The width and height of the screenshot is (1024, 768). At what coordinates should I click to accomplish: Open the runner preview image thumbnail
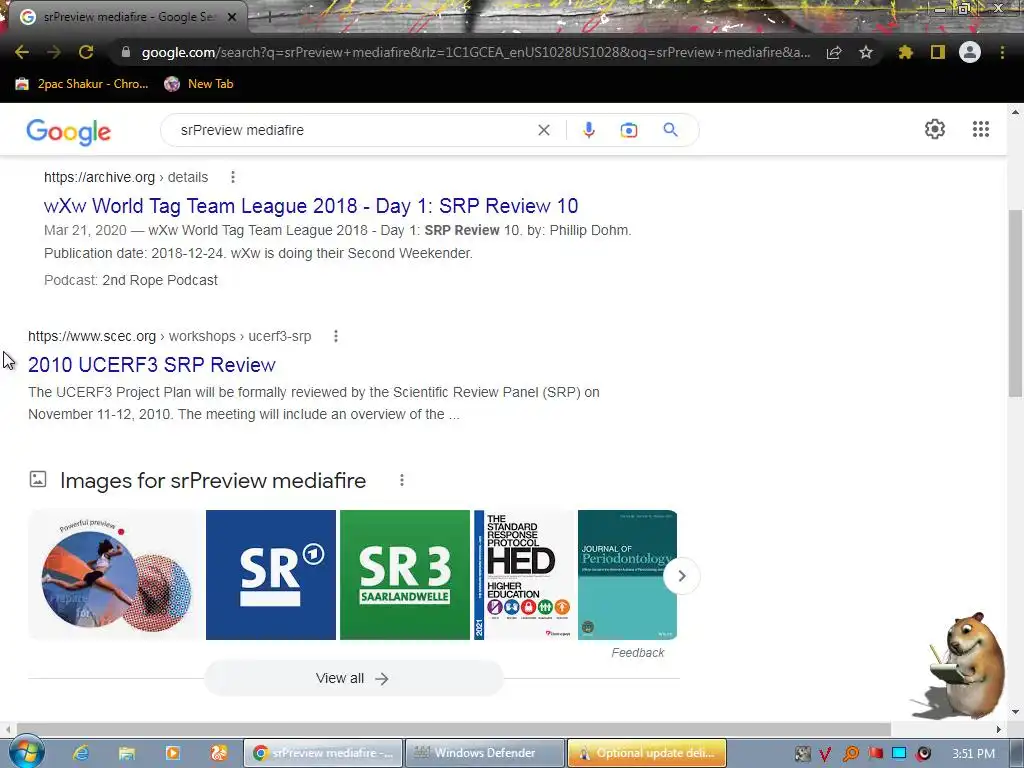pos(116,575)
